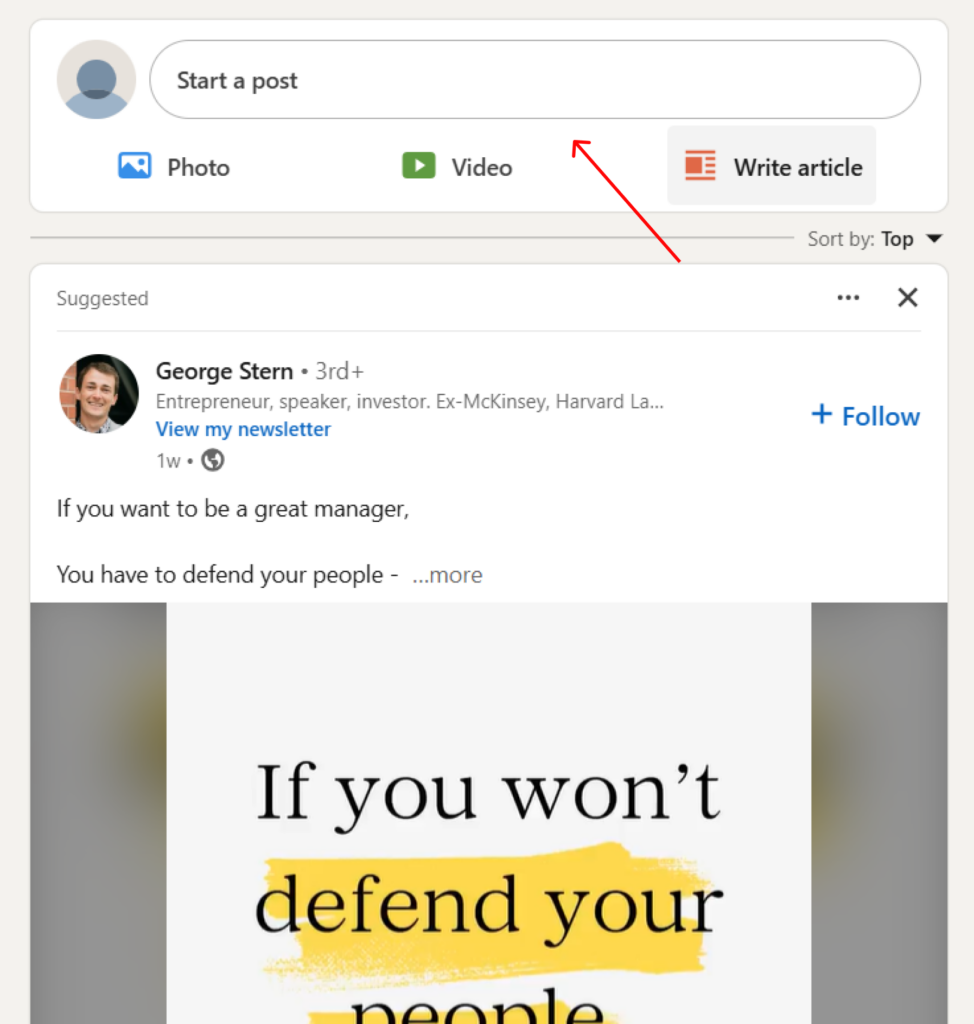Open the View my newsletter link
This screenshot has width=974, height=1024.
[243, 429]
